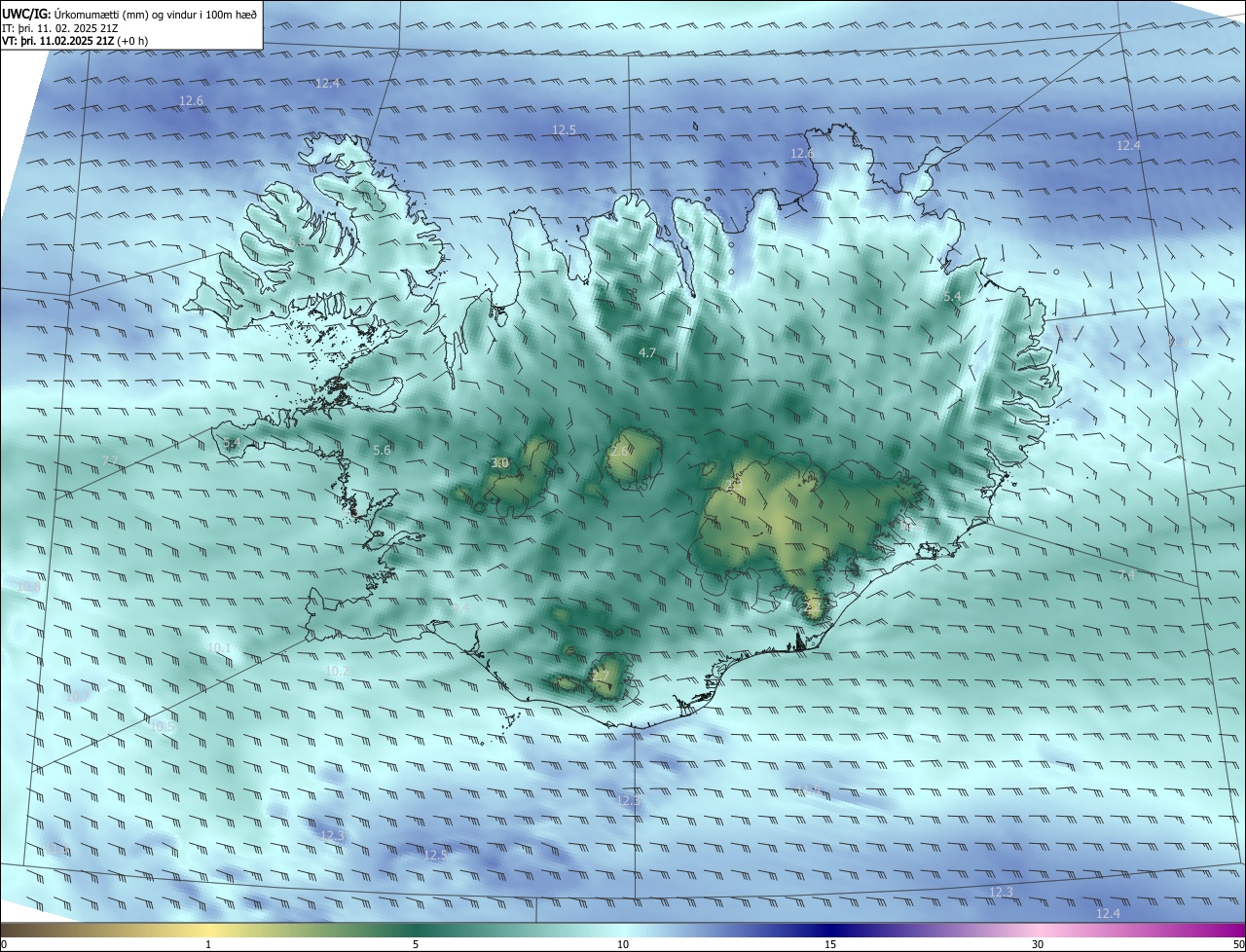Click the 9.4 value label on the map

(460, 608)
